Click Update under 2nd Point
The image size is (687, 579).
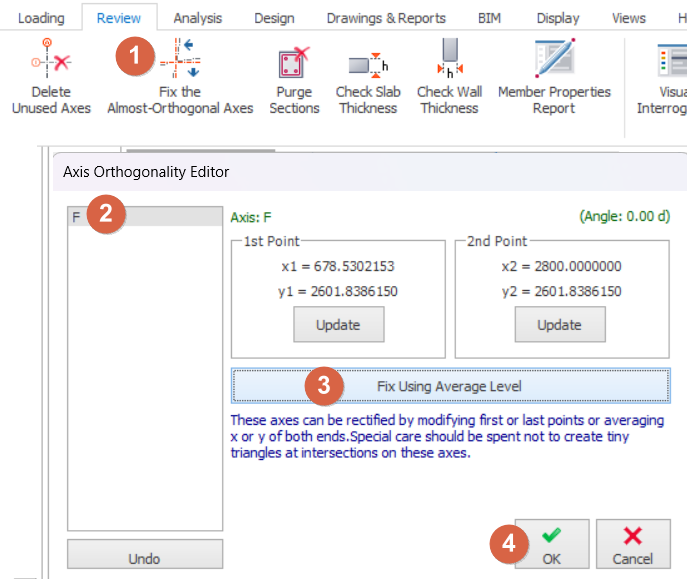click(x=559, y=325)
